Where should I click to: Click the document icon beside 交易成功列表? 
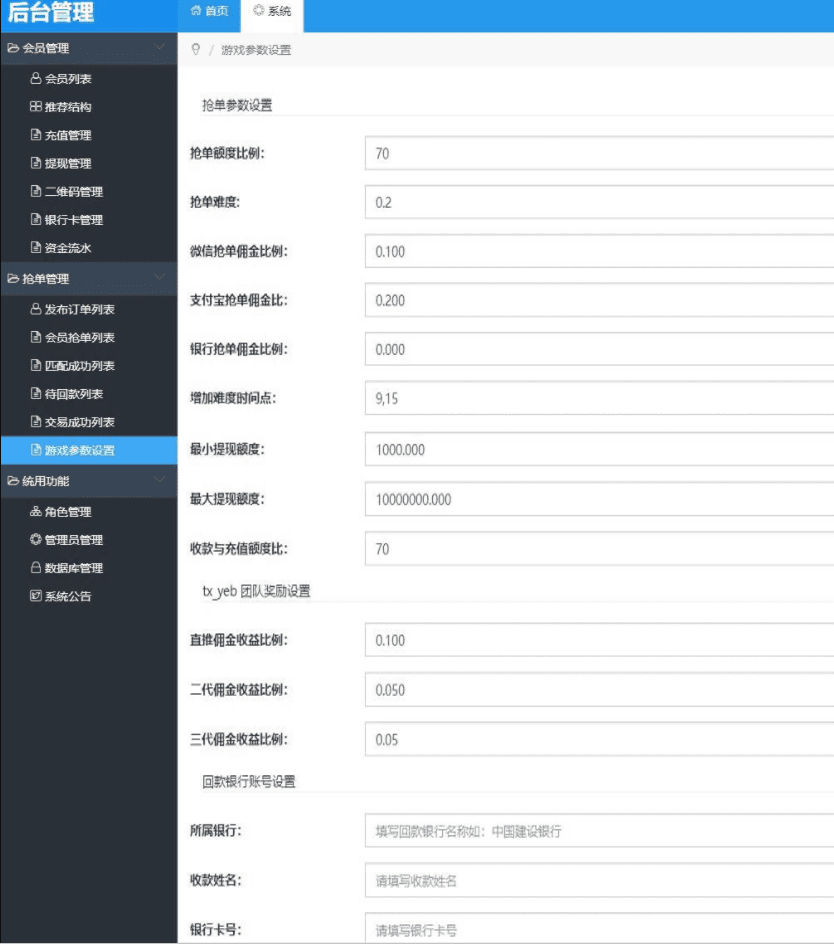pos(36,422)
